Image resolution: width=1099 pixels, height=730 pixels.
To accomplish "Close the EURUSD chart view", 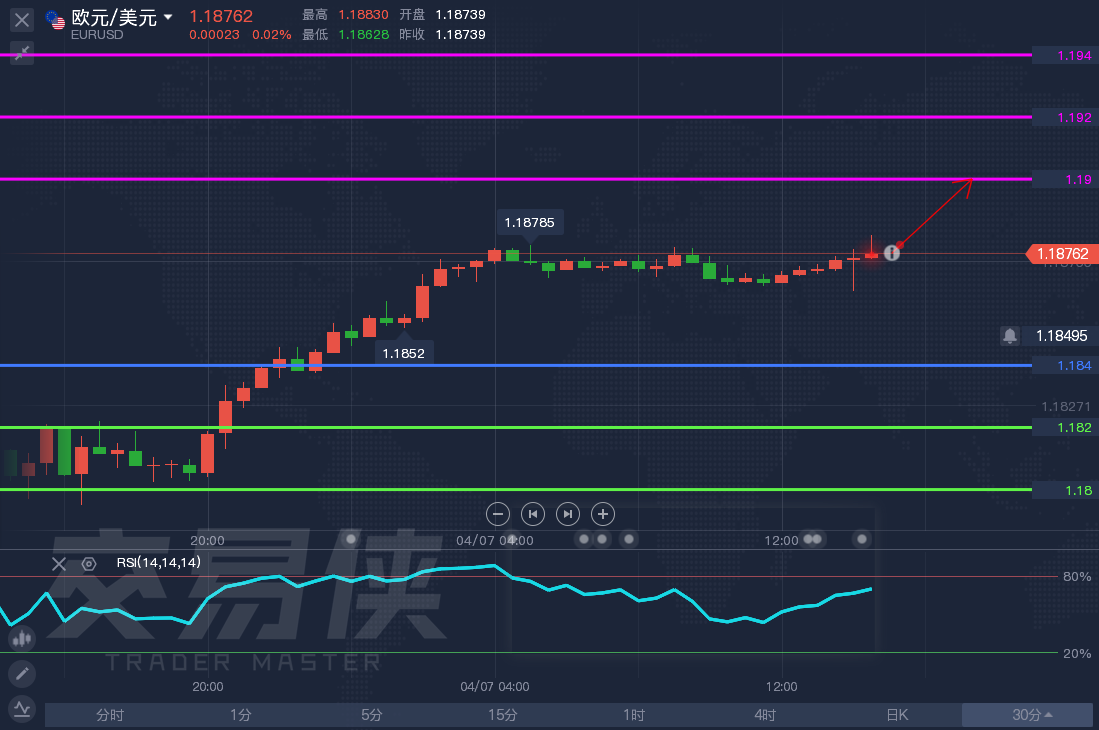I will pos(22,20).
